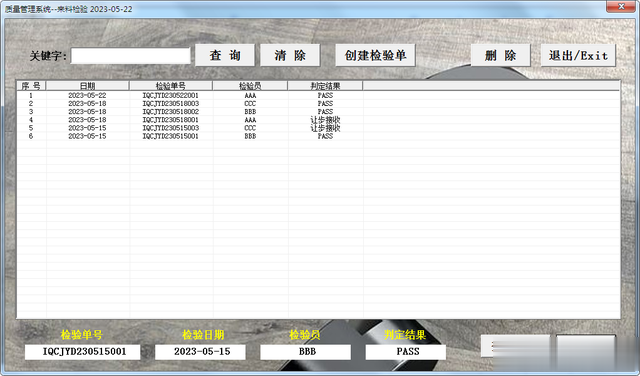The height and width of the screenshot is (376, 640).
Task: Open 创建检验单 to create inspection form
Action: (376, 56)
